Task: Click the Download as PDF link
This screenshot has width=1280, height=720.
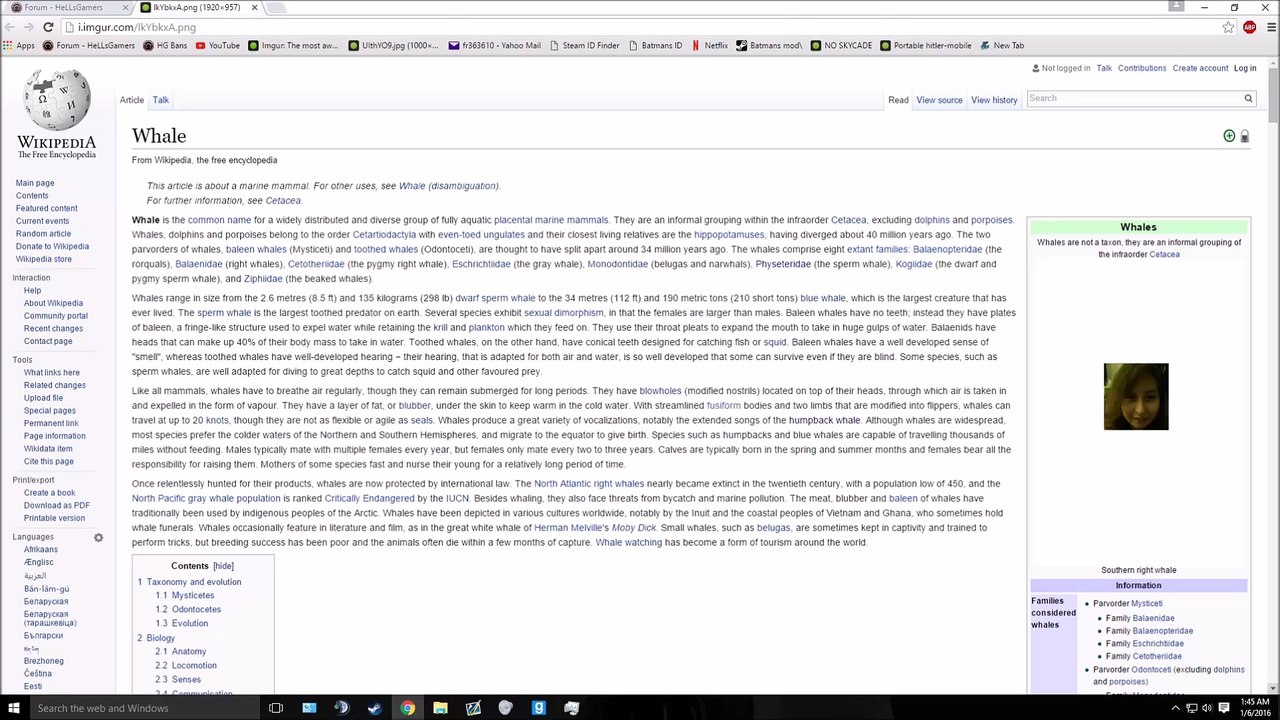Action: [56, 505]
